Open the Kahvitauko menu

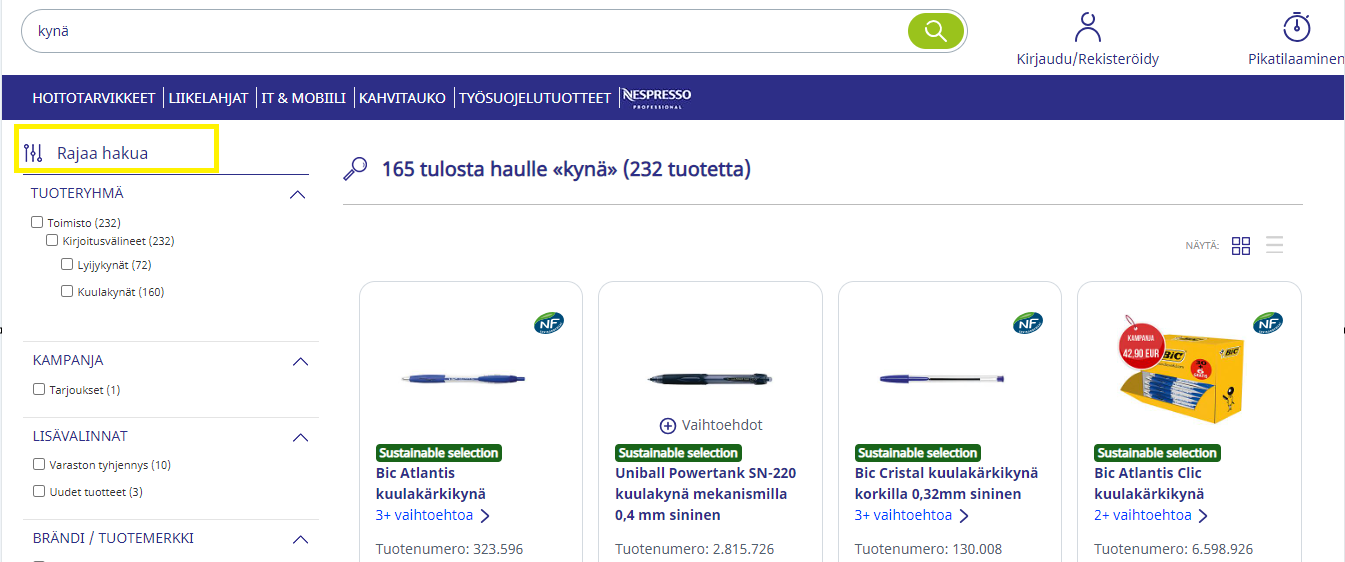coord(402,98)
